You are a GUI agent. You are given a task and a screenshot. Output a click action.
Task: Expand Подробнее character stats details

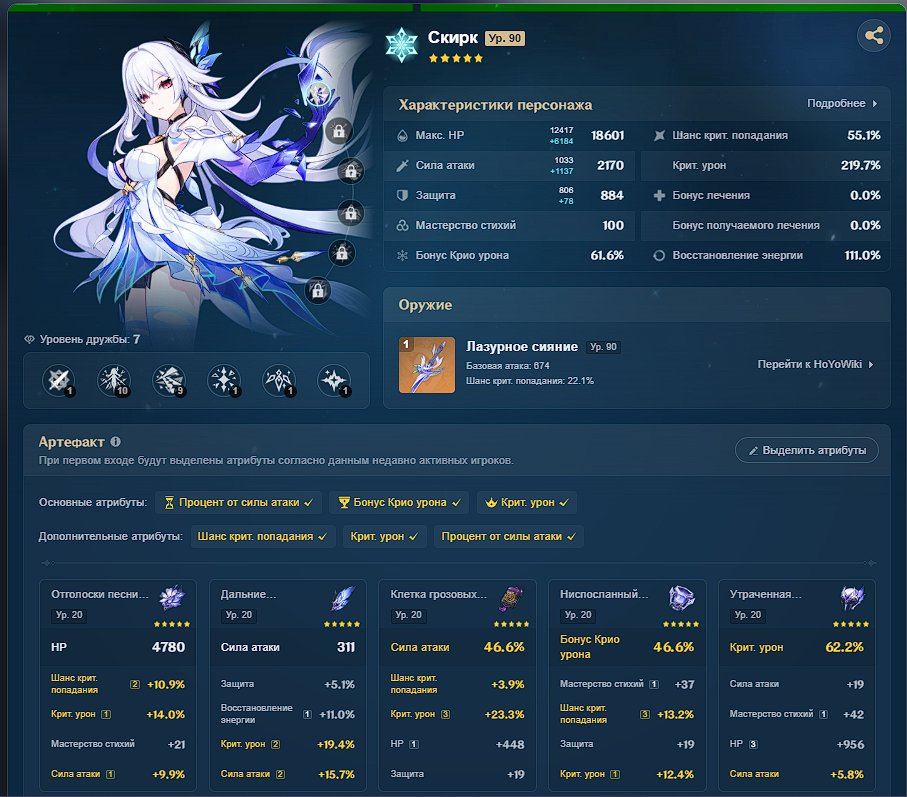point(842,104)
